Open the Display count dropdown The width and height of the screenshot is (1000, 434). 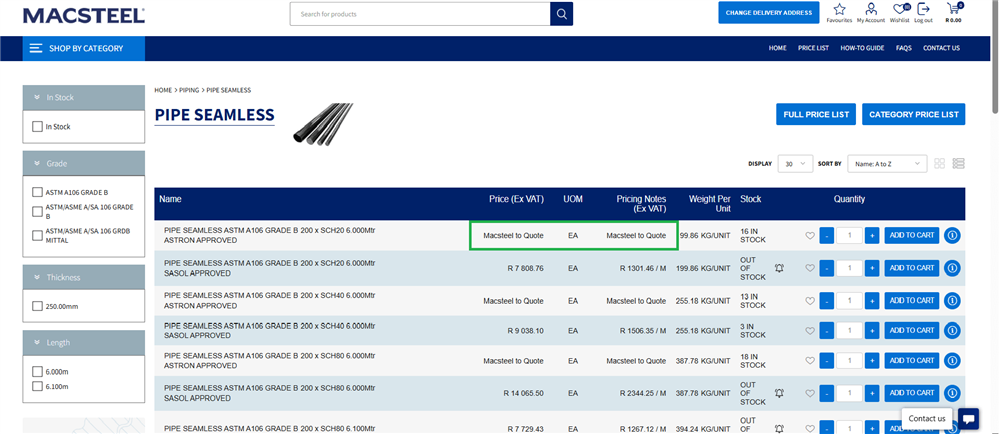(x=795, y=163)
